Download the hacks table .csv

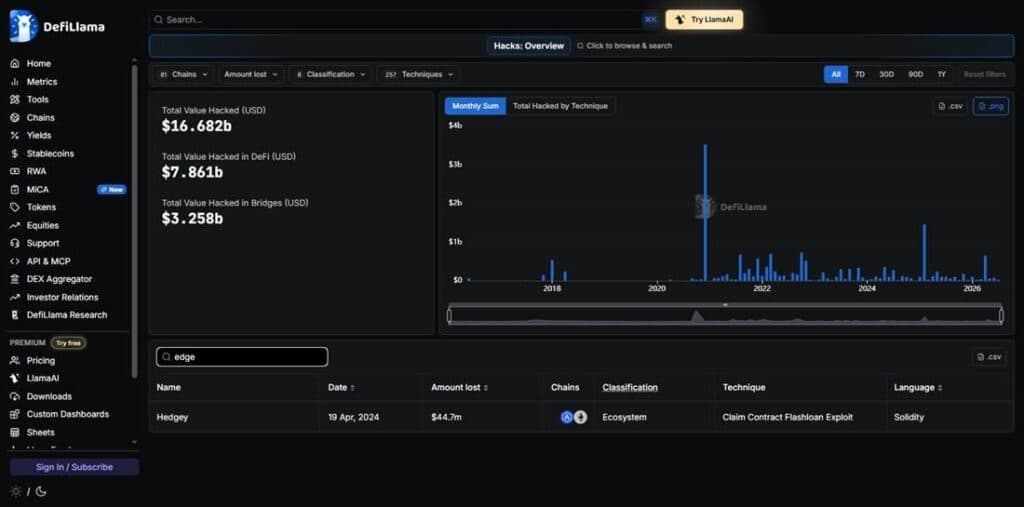click(989, 357)
